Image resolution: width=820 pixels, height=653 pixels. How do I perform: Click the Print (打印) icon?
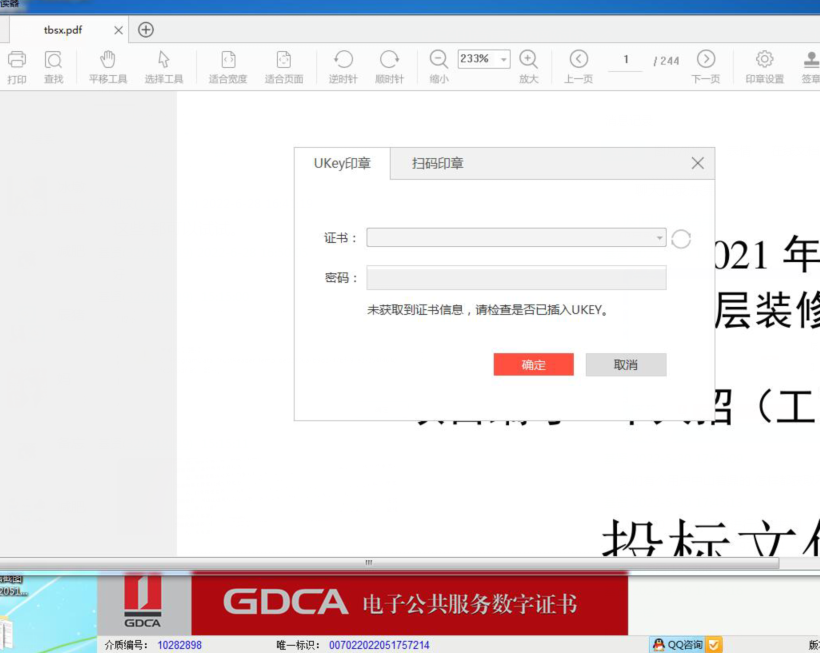[x=17, y=61]
